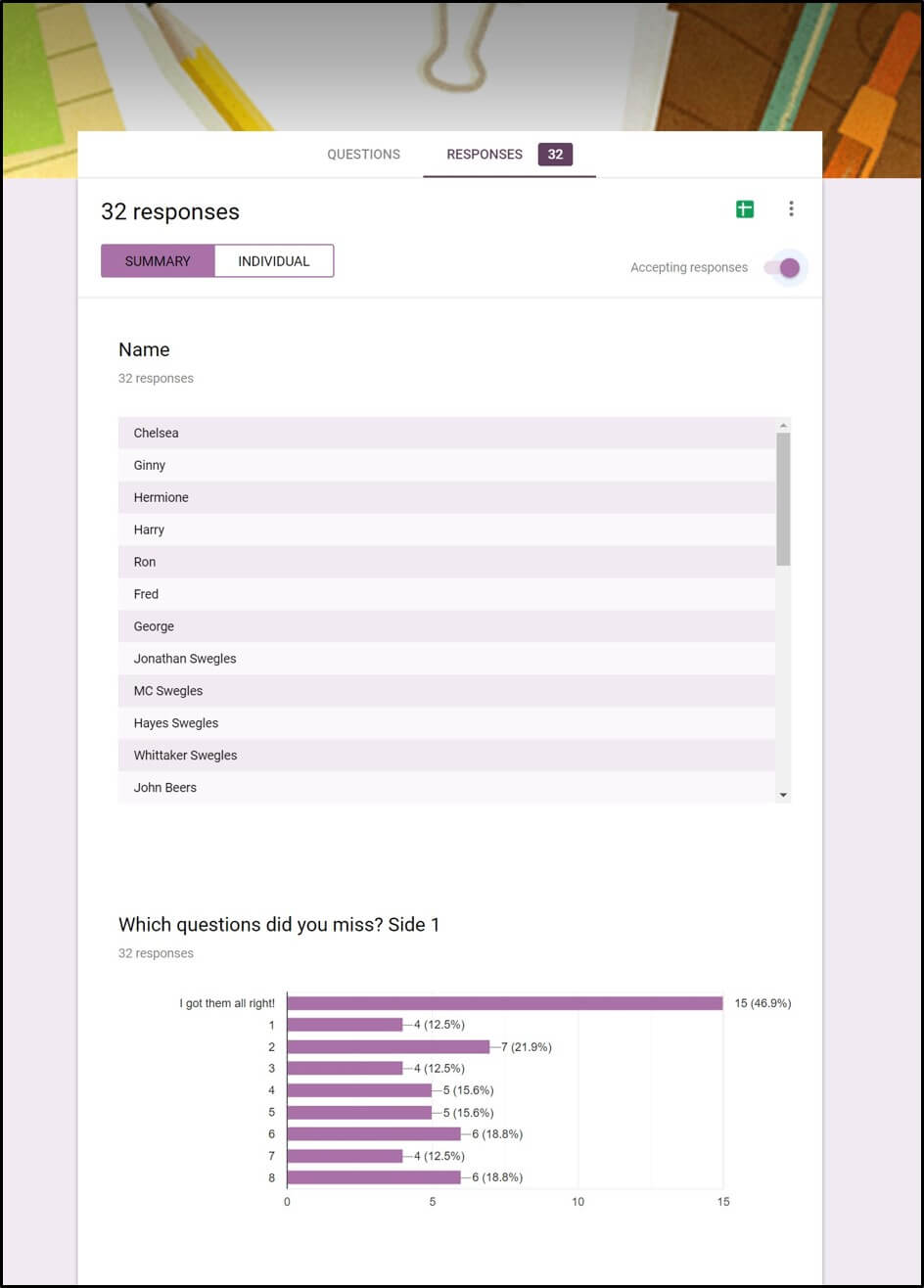Screen dimensions: 924x1288
Task: Click the 'Which questions did you miss? Side 1' title
Action: click(x=279, y=924)
